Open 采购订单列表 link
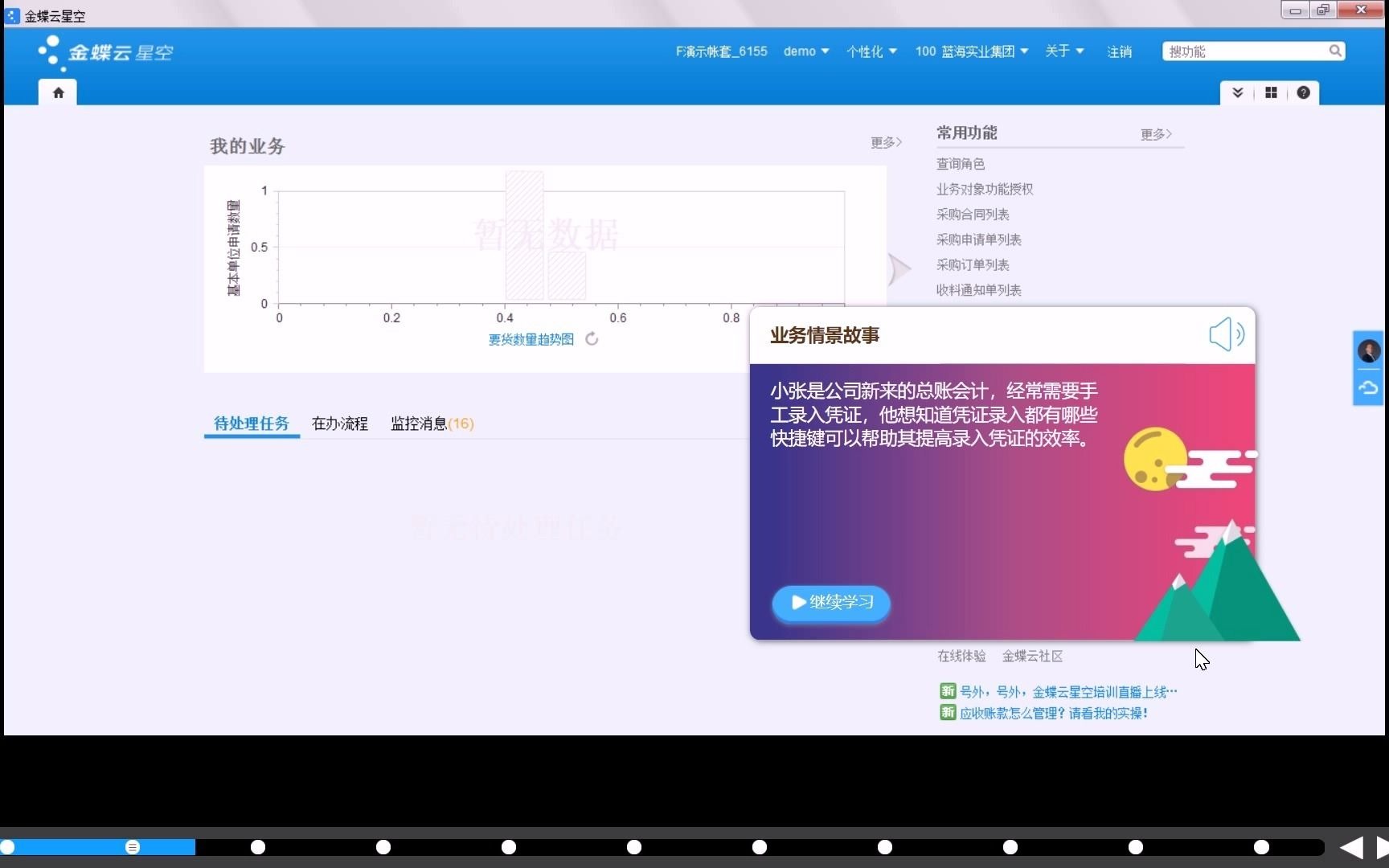 point(973,264)
